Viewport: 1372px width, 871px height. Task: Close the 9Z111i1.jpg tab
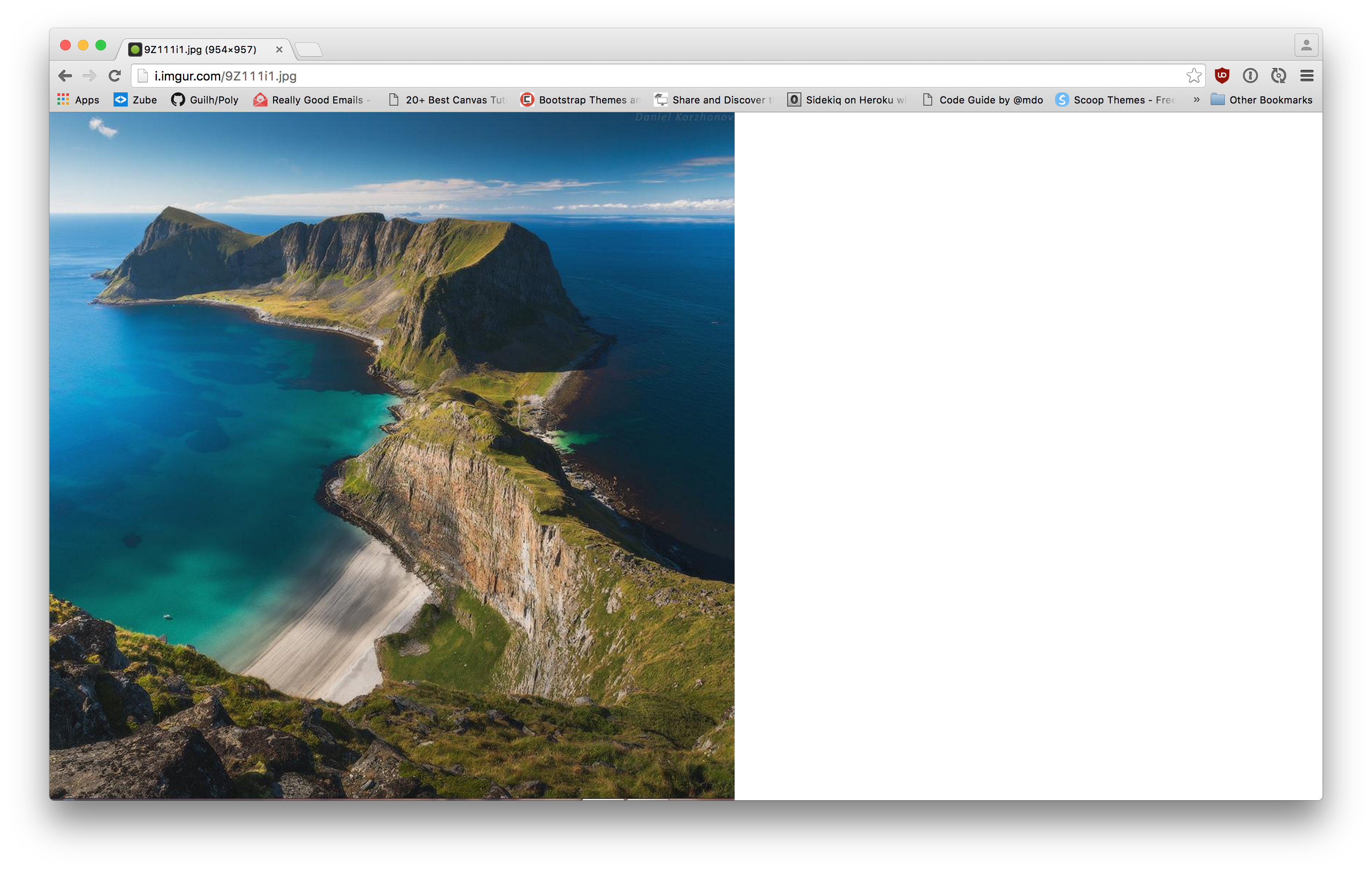click(279, 50)
